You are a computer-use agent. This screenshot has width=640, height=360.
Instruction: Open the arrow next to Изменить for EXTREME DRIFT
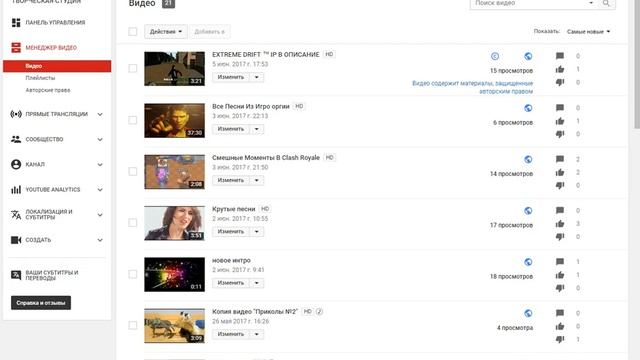pyautogui.click(x=257, y=77)
